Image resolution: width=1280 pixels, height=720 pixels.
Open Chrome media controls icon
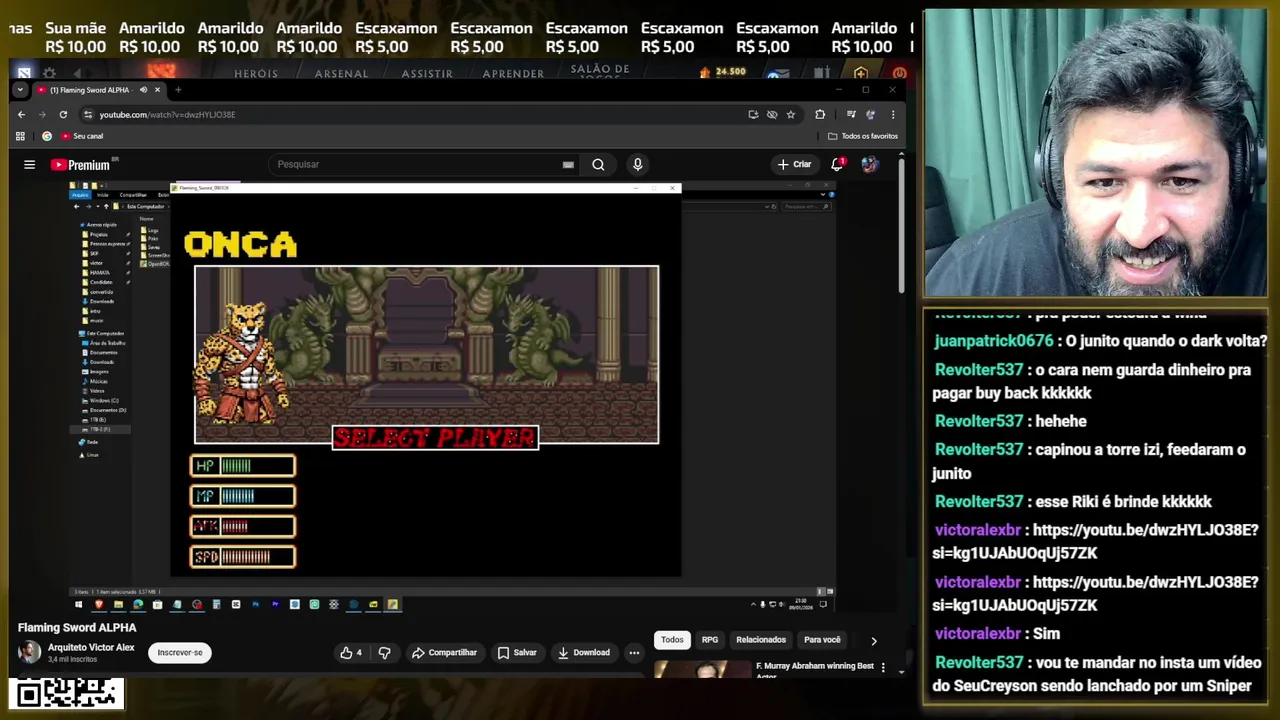point(851,115)
